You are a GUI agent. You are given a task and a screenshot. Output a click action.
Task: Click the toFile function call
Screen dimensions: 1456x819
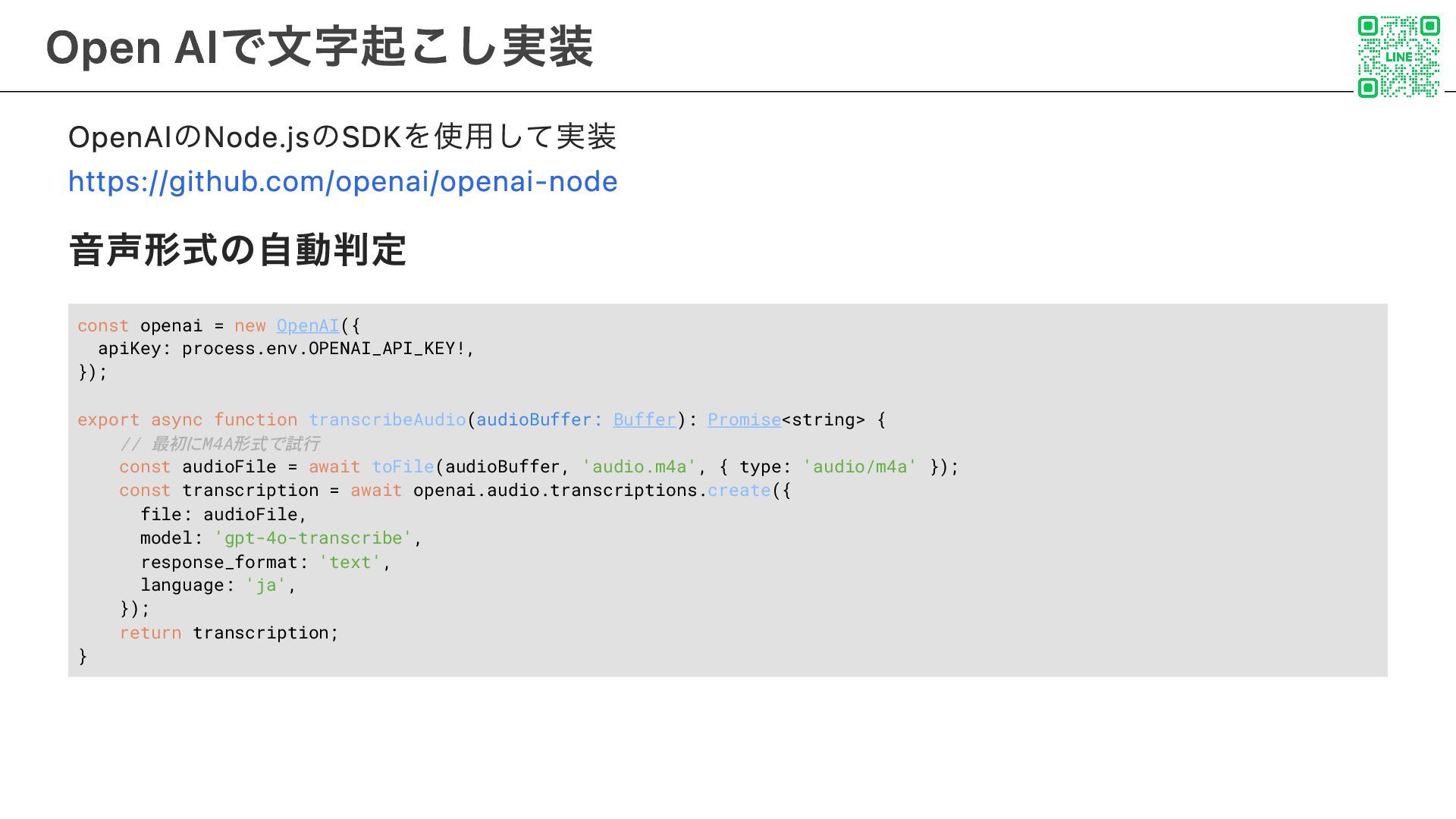(403, 467)
